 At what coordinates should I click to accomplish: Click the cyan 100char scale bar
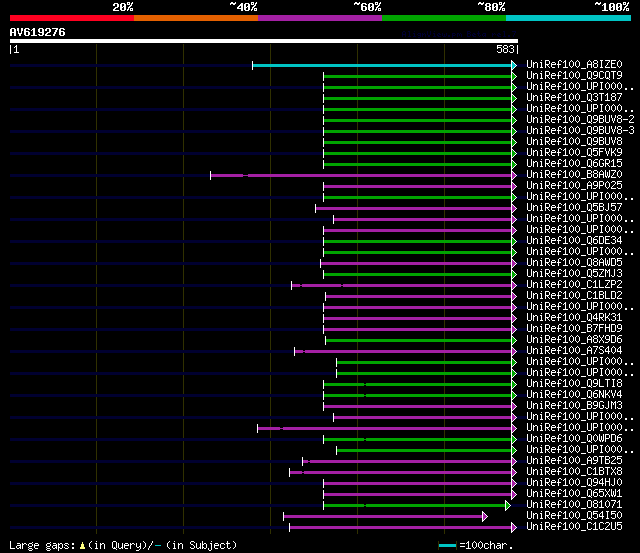(x=447, y=546)
